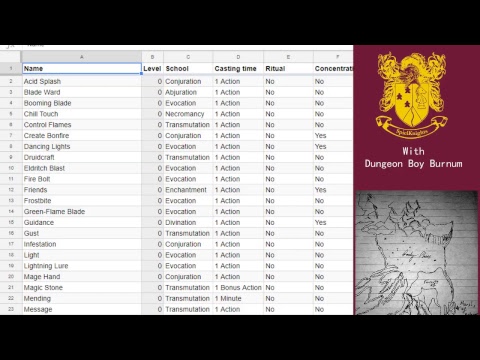Select row 23 header number
The height and width of the screenshot is (360, 480).
[11, 309]
